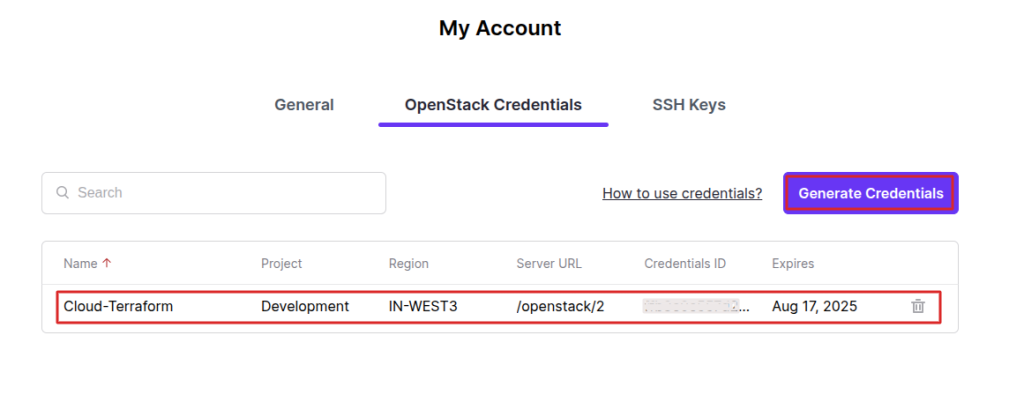This screenshot has height=410, width=1024.
Task: Click the search magnifier icon
Action: coord(63,193)
